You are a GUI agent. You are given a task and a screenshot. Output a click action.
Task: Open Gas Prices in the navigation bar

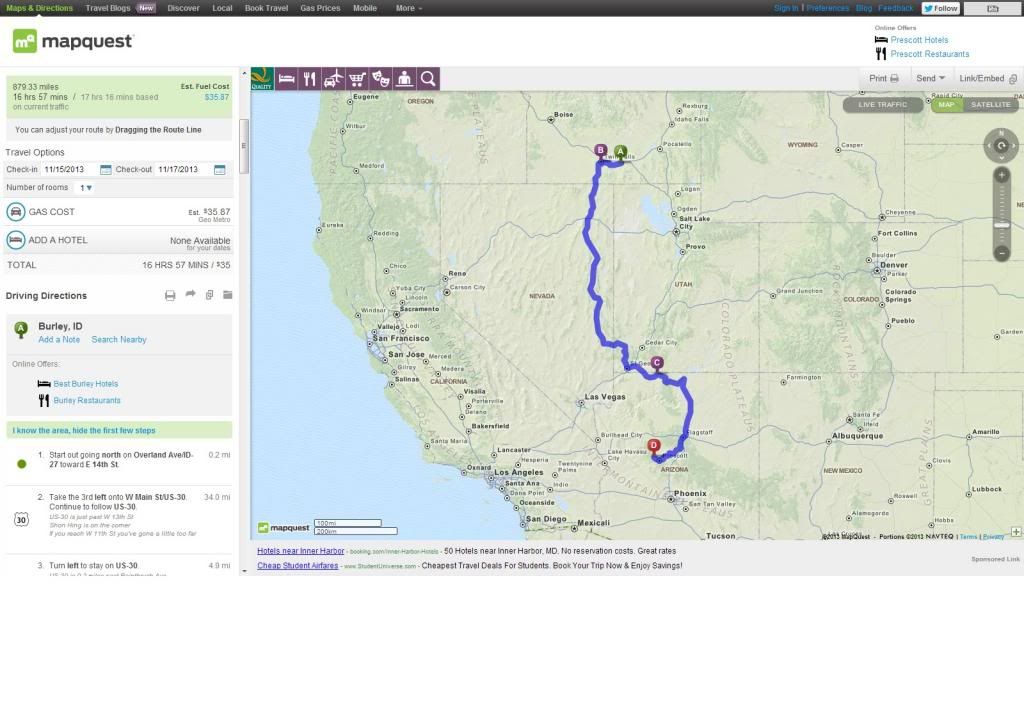pos(320,8)
